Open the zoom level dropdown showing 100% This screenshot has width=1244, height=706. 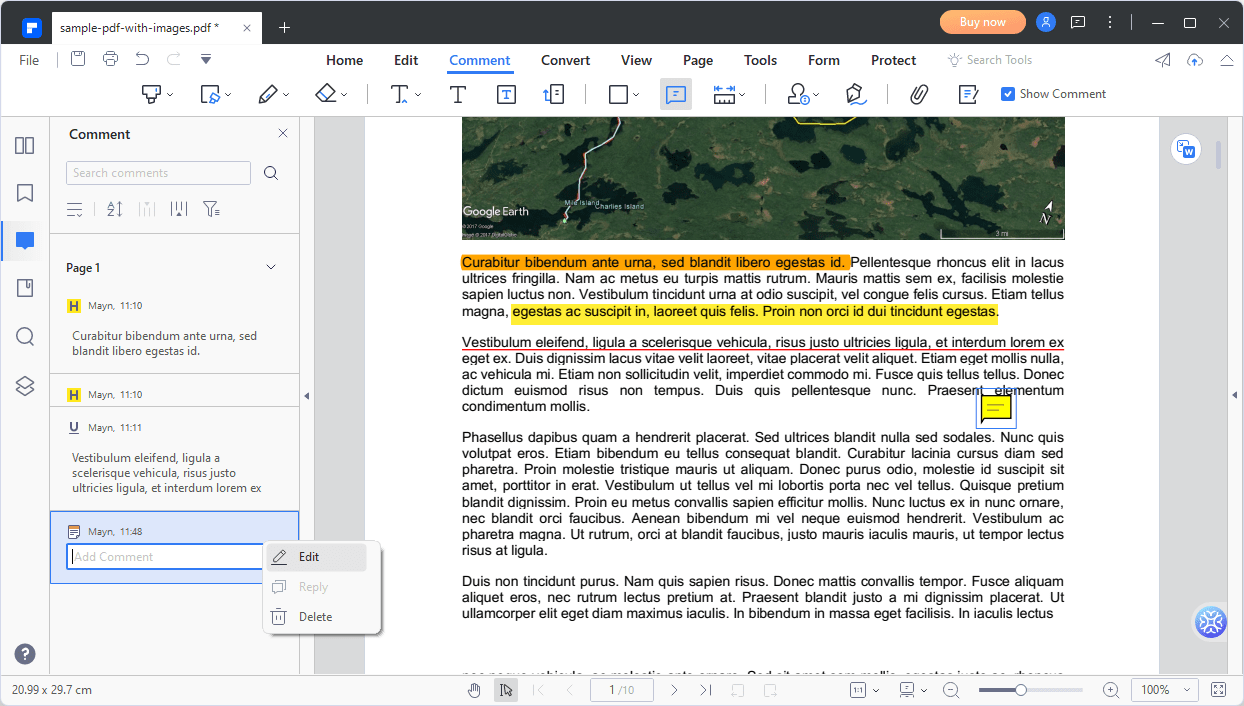pos(1164,689)
